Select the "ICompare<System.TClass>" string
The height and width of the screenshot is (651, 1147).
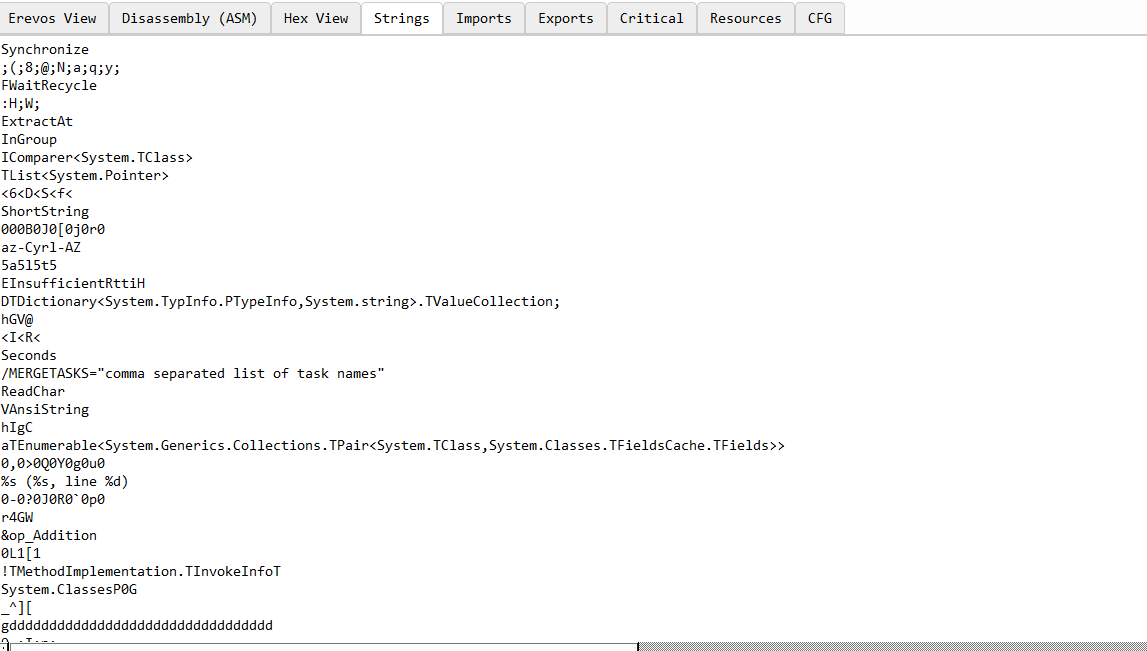tap(97, 157)
